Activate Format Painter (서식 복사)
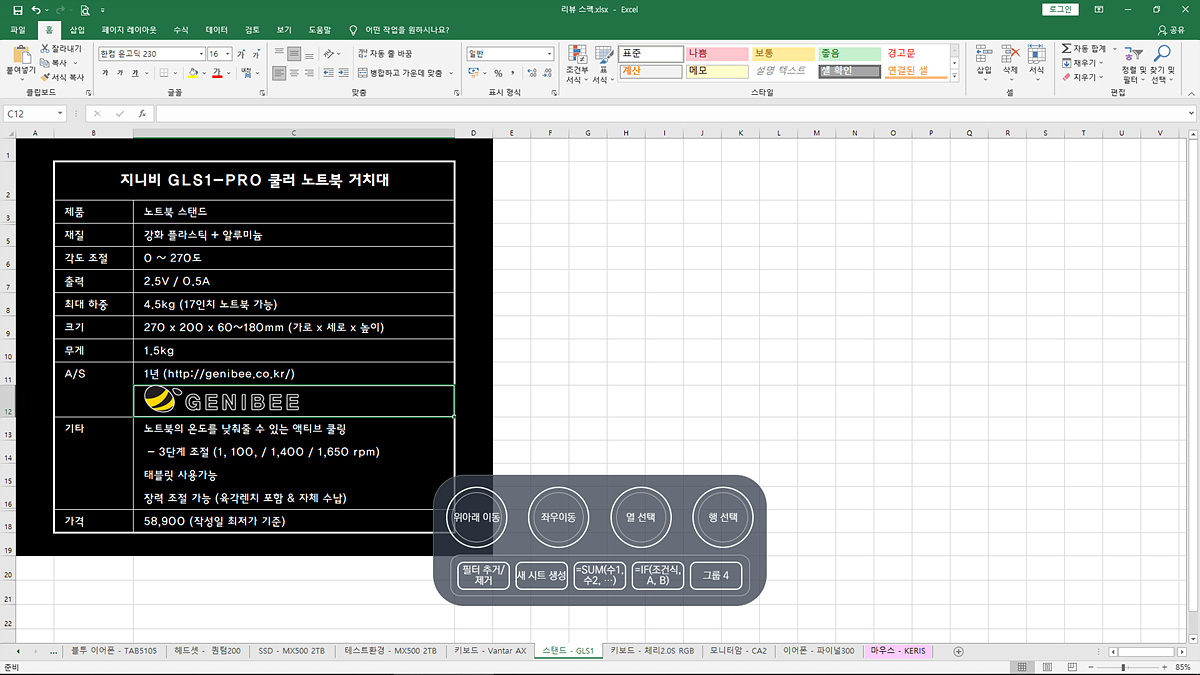This screenshot has width=1200, height=675. (x=62, y=77)
